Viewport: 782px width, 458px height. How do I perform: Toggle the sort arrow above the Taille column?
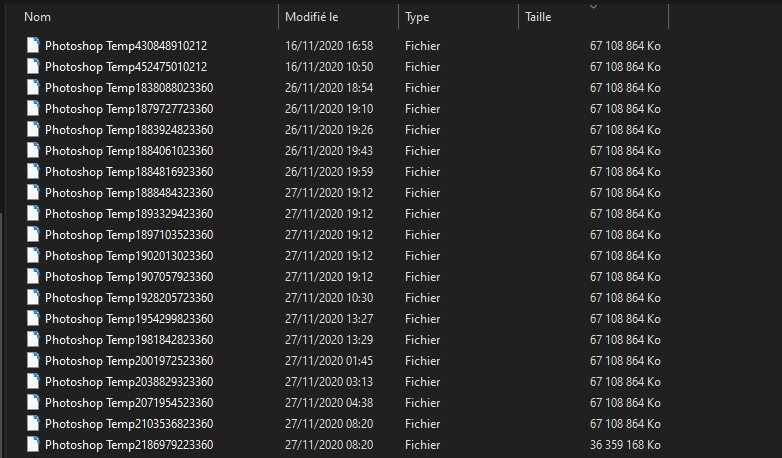[x=593, y=7]
